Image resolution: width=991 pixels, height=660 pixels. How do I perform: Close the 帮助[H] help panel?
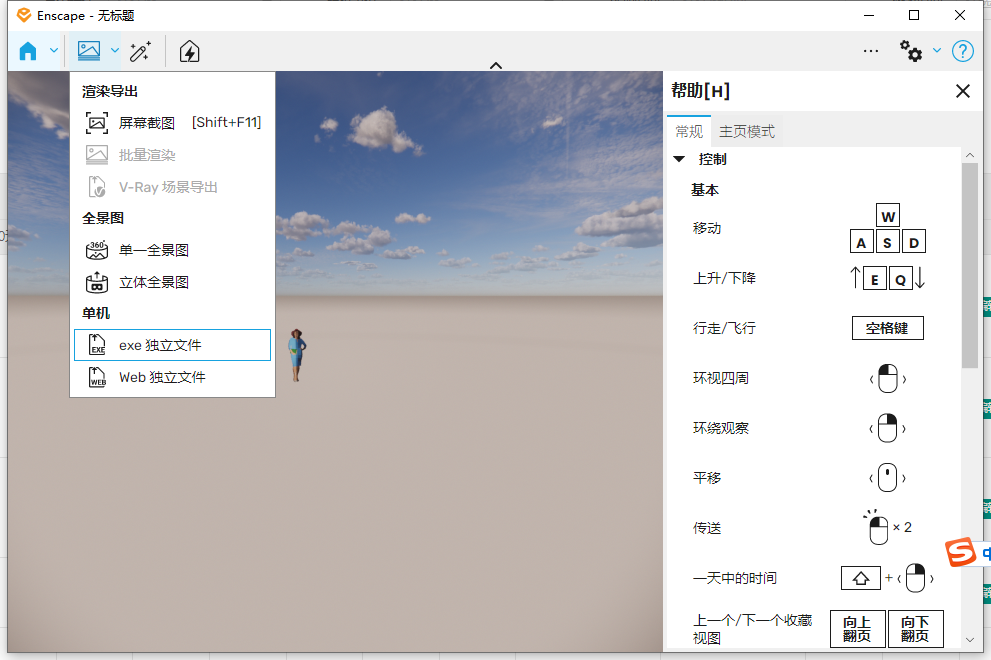963,91
